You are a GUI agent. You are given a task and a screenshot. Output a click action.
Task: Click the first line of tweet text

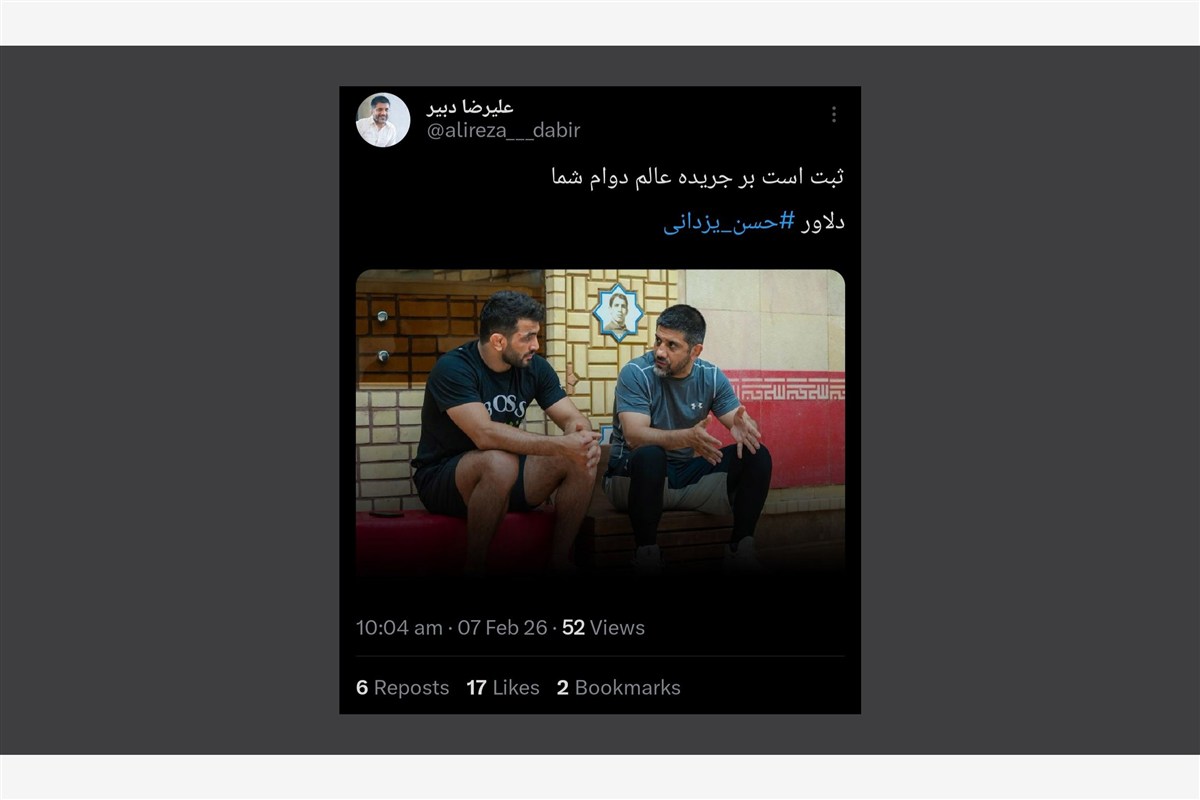click(698, 177)
